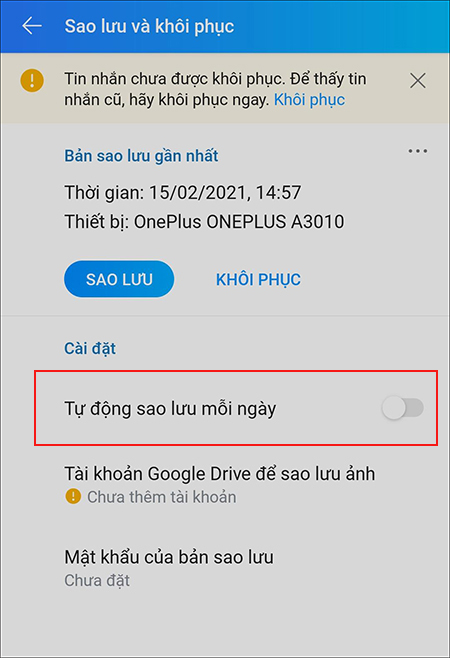Click the large yellow warning icon in banner

pos(32,80)
